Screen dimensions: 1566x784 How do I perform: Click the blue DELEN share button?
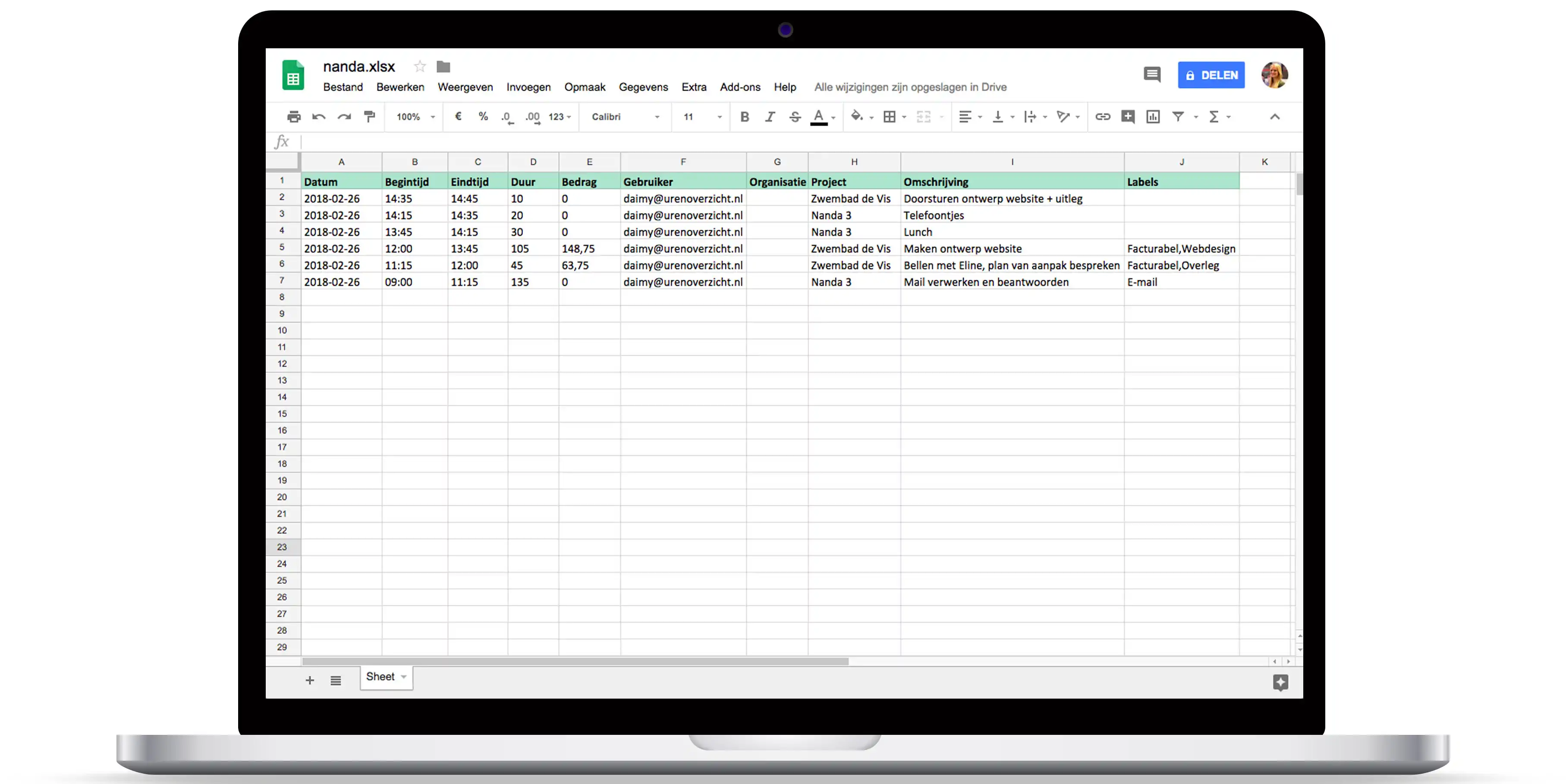pyautogui.click(x=1211, y=75)
